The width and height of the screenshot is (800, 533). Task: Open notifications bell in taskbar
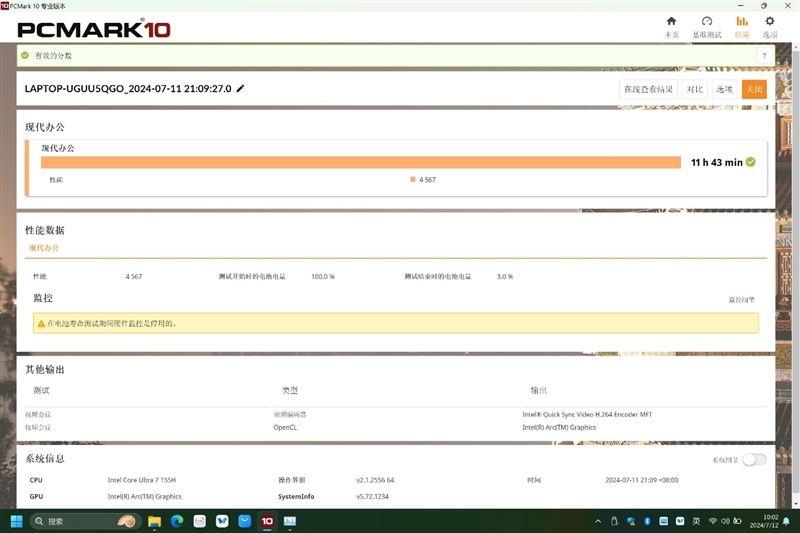(786, 521)
